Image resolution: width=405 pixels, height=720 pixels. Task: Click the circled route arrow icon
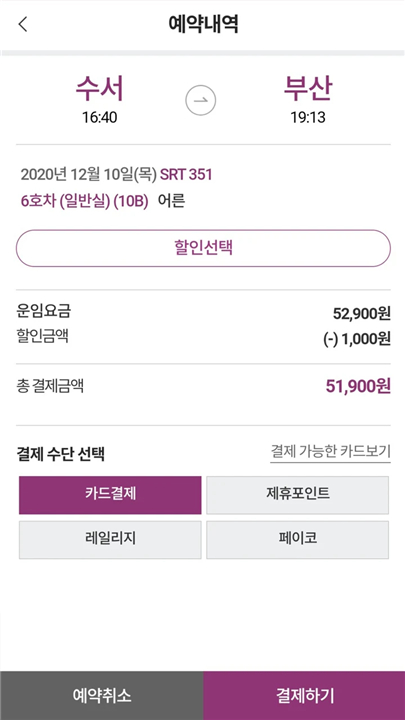coord(201,99)
